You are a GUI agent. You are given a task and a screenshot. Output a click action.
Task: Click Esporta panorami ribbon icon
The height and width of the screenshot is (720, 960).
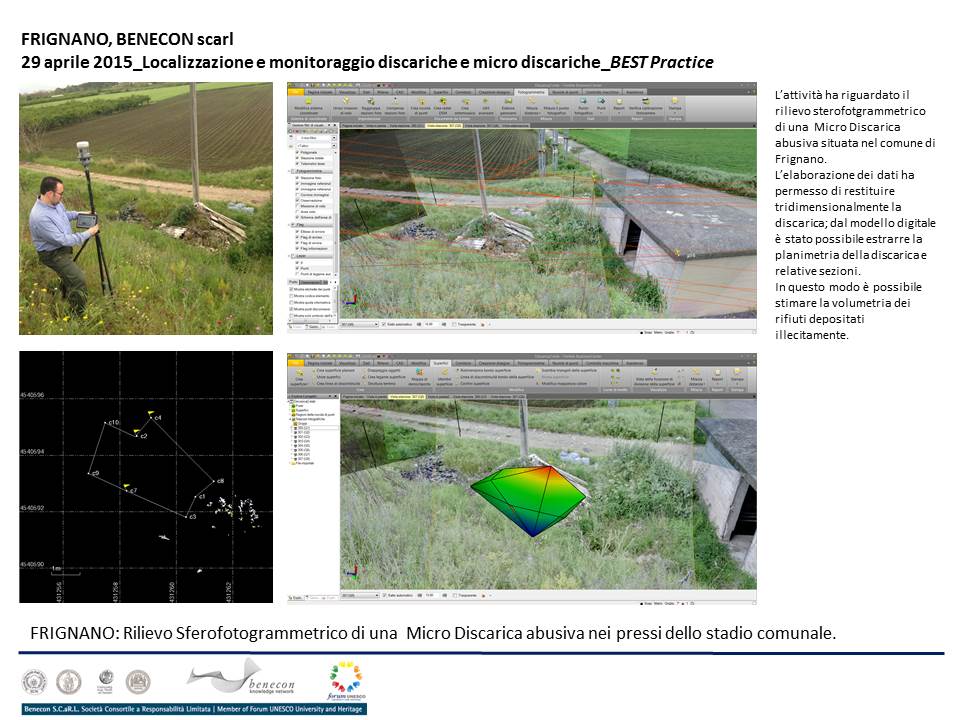(x=508, y=105)
